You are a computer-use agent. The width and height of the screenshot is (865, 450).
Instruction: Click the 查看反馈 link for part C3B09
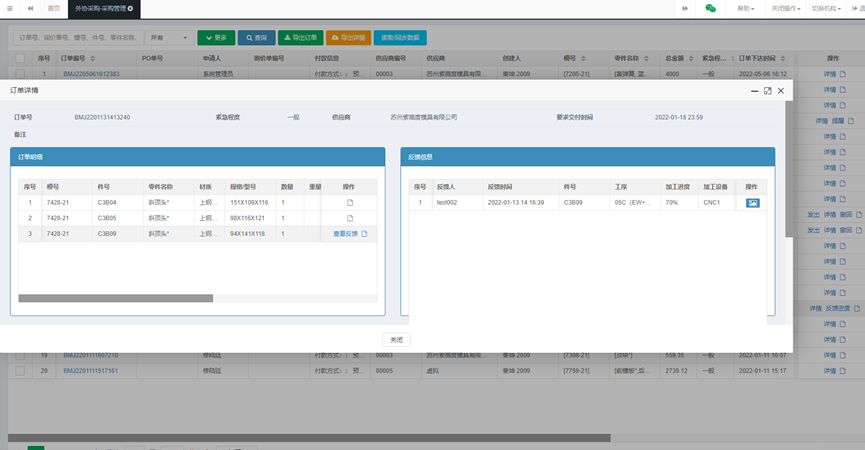pyautogui.click(x=345, y=234)
